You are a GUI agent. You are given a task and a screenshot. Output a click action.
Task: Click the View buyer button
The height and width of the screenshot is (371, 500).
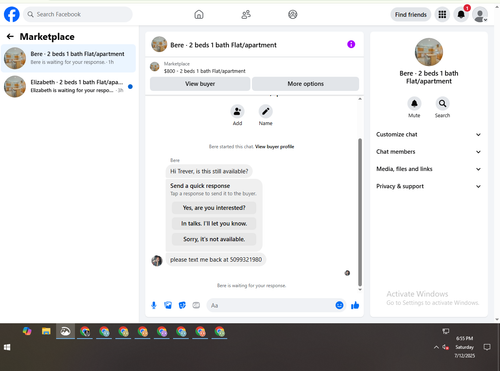tap(200, 84)
